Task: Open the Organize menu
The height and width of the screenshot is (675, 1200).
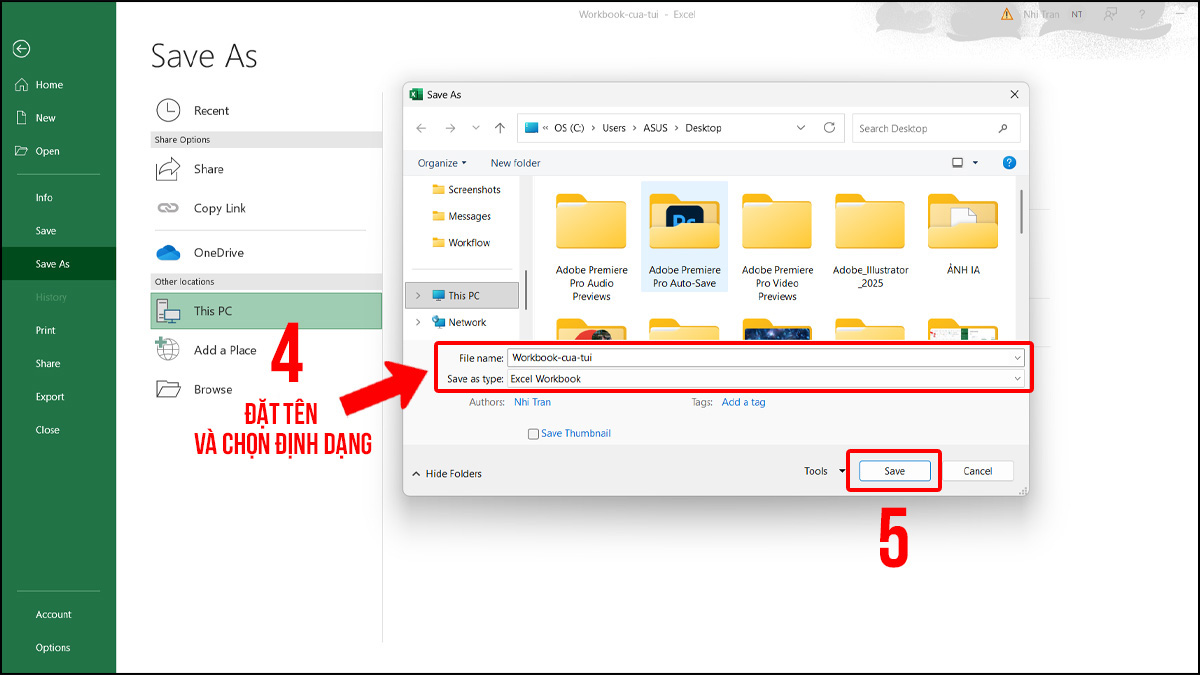Action: coord(442,163)
